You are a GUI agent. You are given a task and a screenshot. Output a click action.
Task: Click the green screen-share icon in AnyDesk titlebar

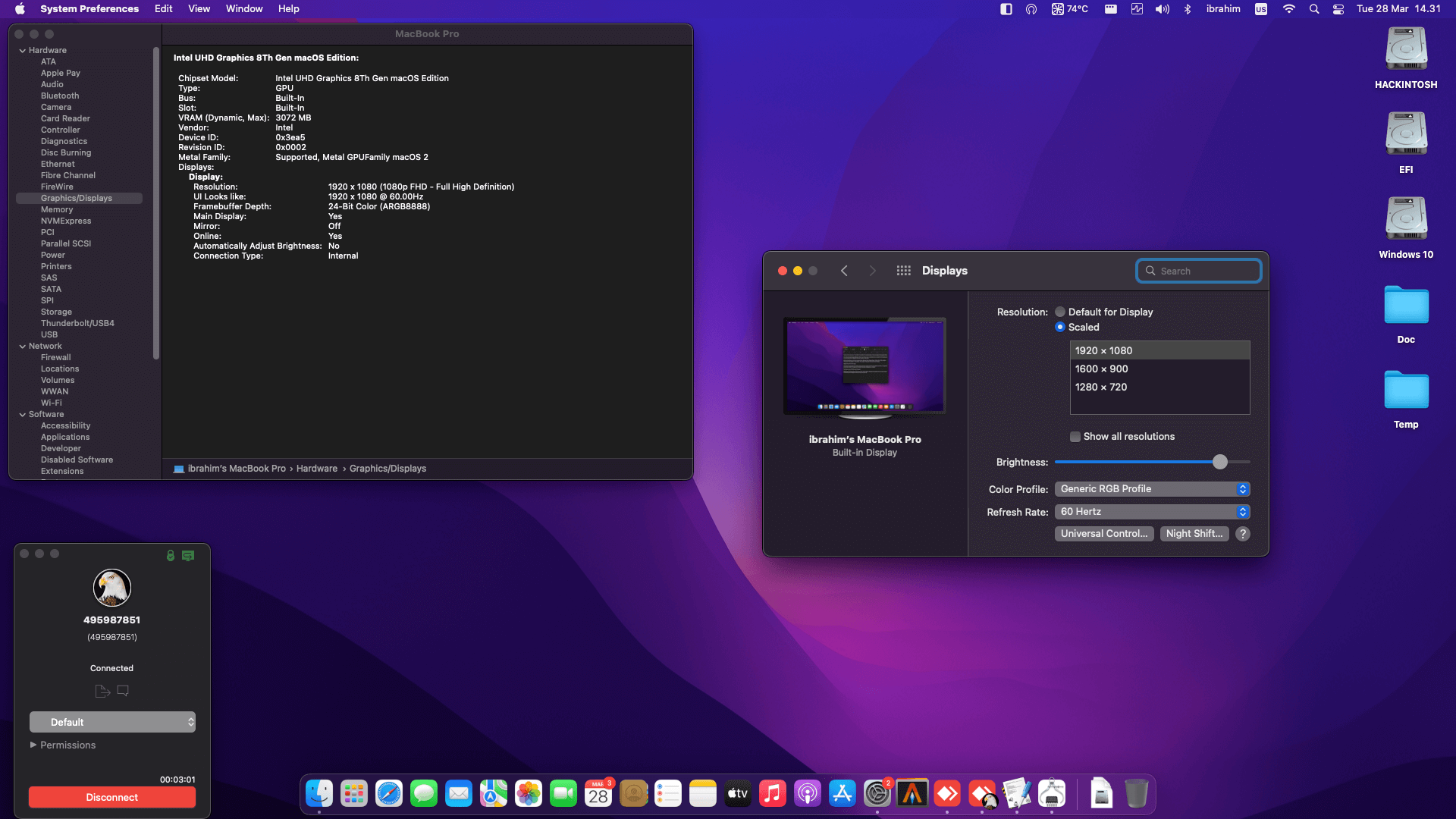click(187, 555)
